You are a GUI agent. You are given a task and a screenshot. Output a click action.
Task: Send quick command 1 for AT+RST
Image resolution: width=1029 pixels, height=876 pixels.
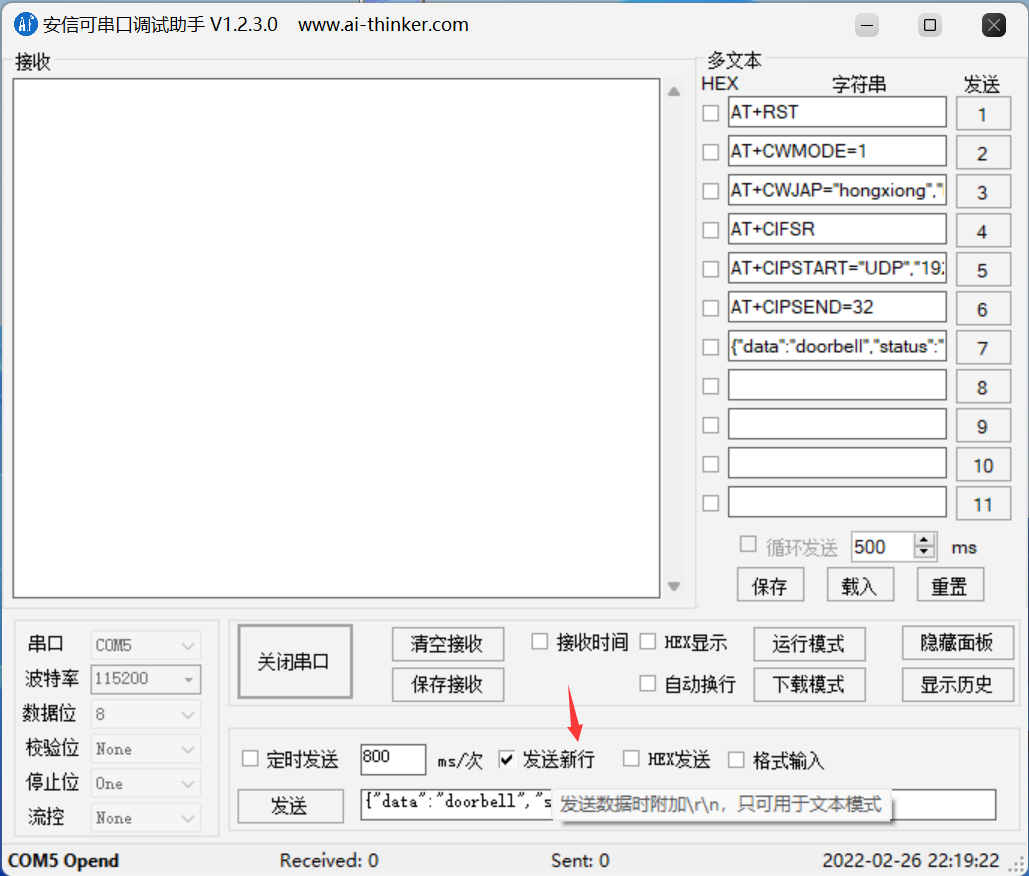pos(983,113)
